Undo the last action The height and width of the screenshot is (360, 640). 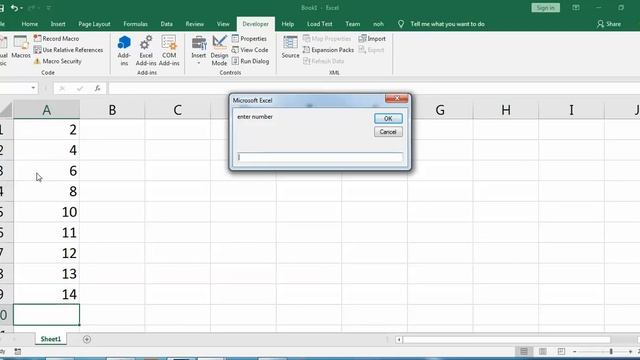(x=14, y=8)
